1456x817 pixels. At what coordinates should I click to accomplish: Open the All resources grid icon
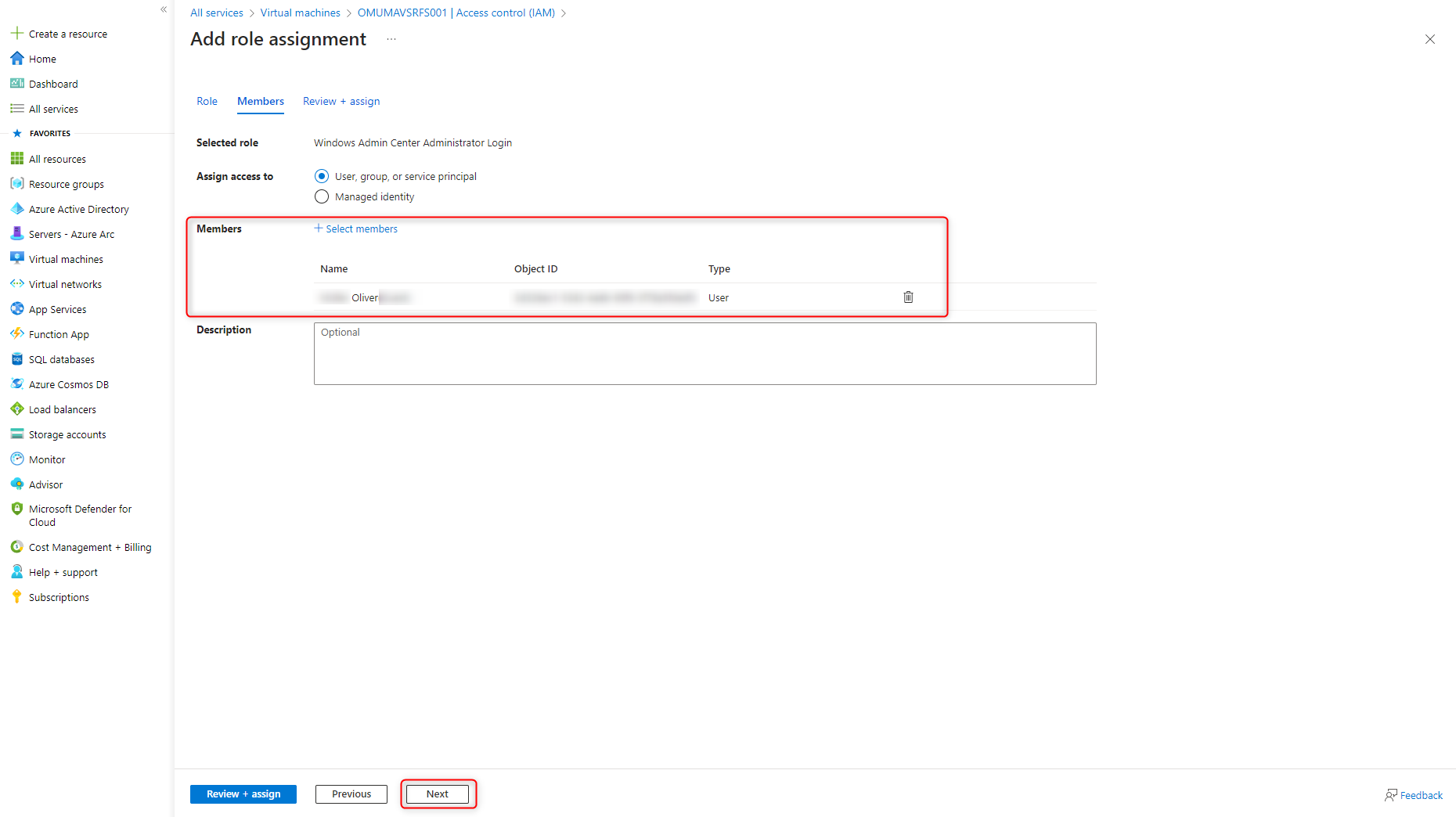click(16, 158)
